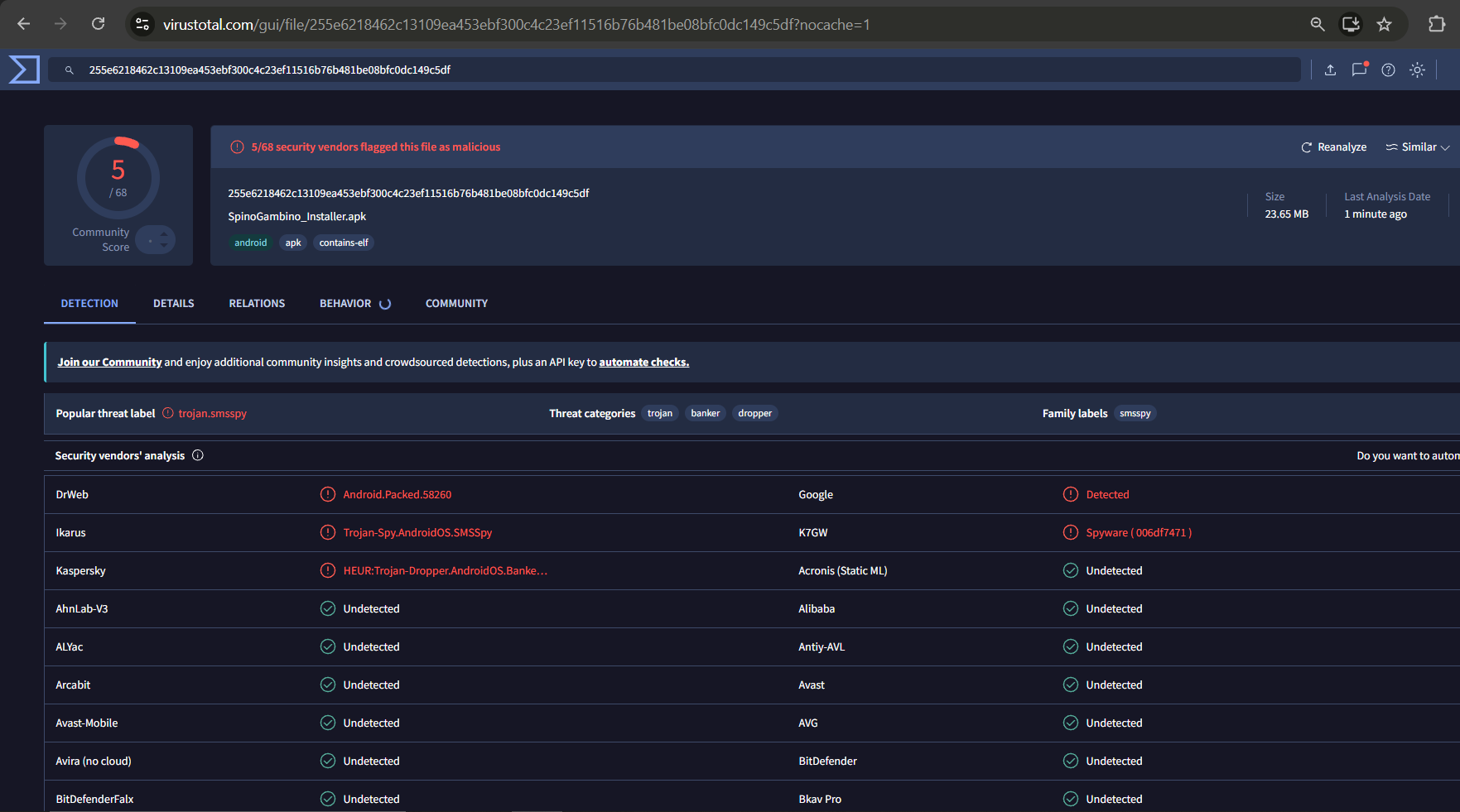
Task: Click the alert icon on Kaspersky detection
Action: (328, 570)
